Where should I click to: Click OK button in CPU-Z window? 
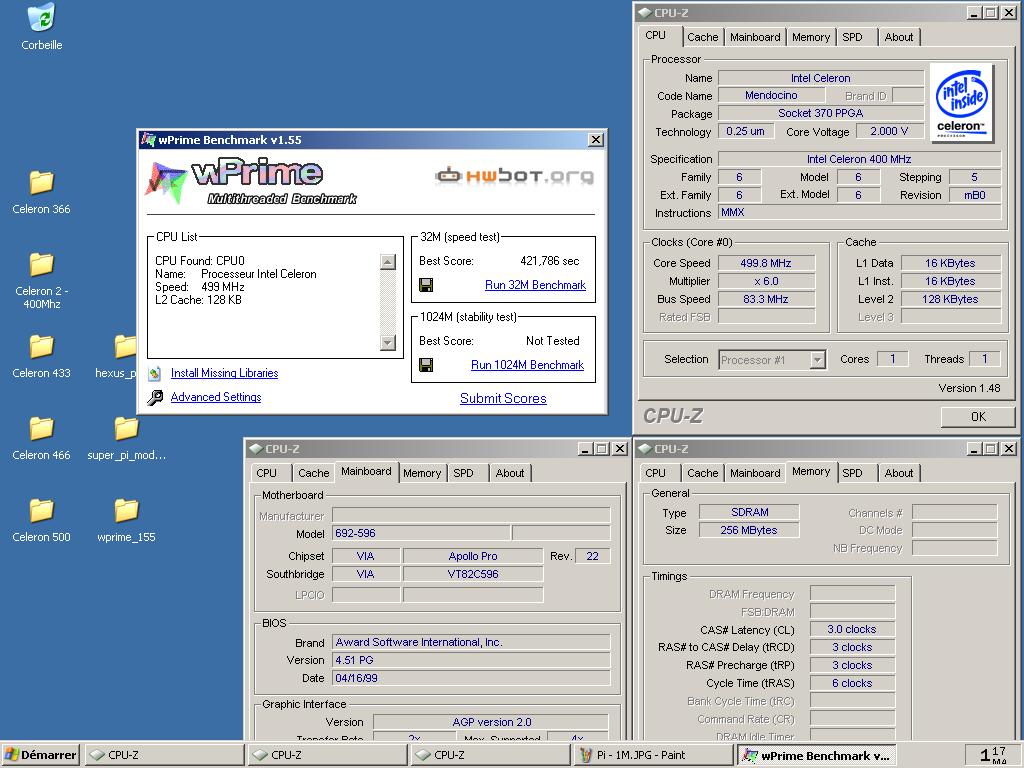(x=978, y=417)
